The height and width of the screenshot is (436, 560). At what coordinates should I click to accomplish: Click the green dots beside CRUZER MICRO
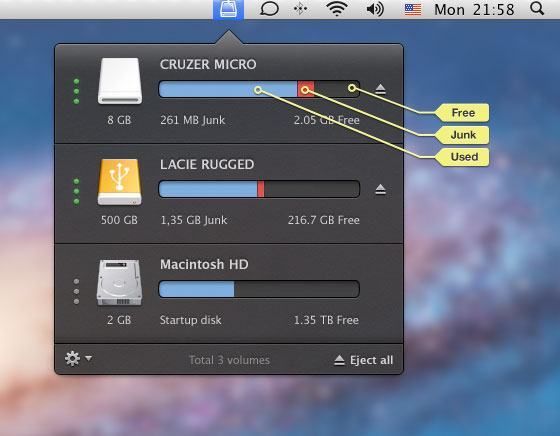pyautogui.click(x=76, y=91)
